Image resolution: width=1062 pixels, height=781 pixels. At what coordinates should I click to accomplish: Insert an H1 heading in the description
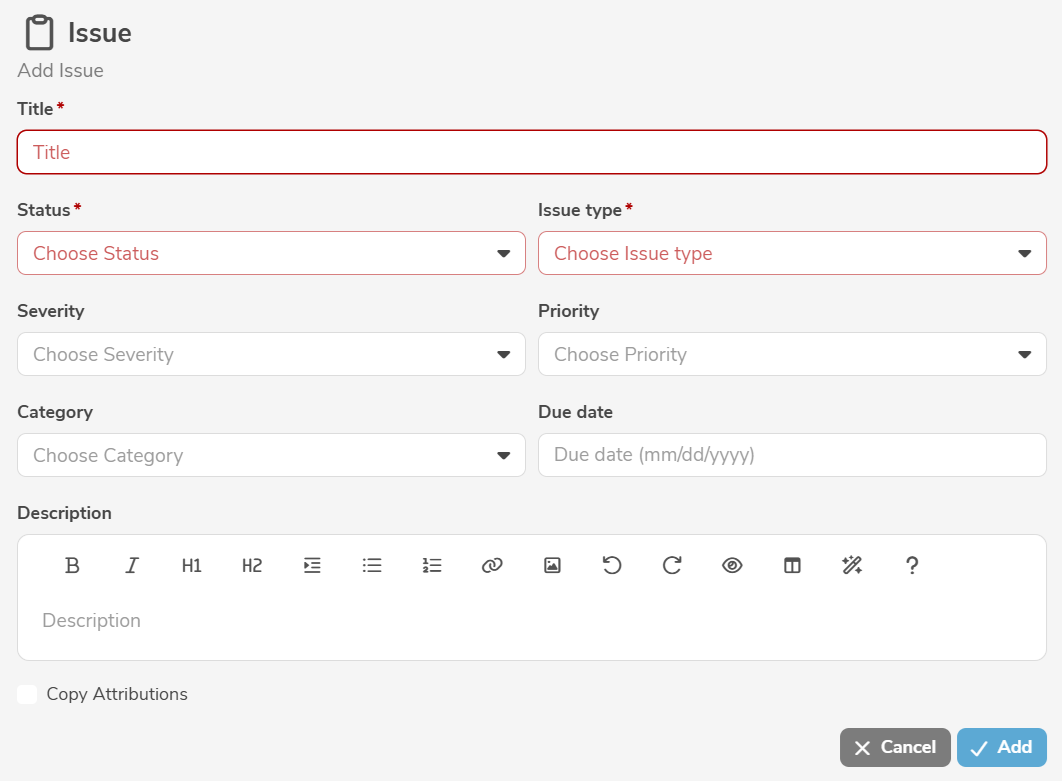tap(191, 565)
